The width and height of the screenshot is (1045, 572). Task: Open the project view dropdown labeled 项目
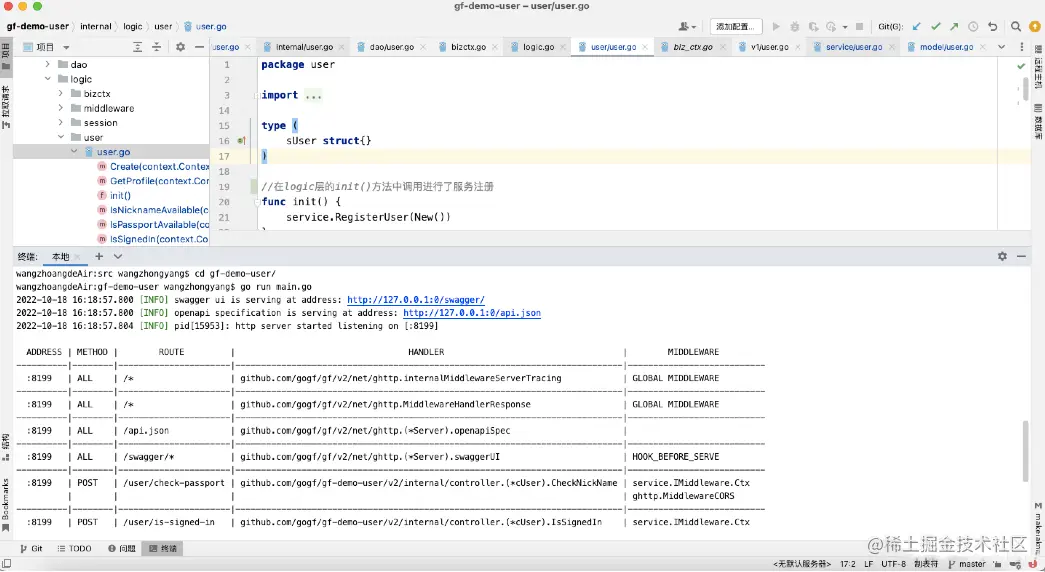tap(47, 47)
